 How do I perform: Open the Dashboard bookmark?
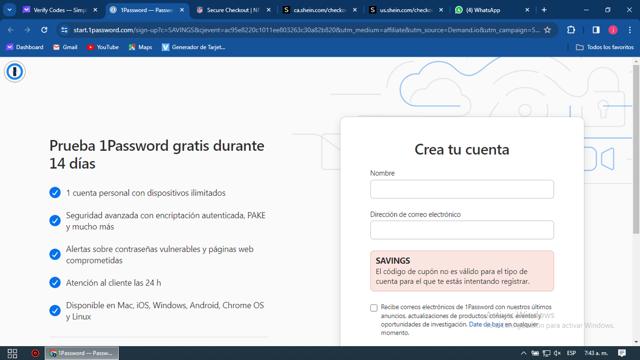coord(25,47)
